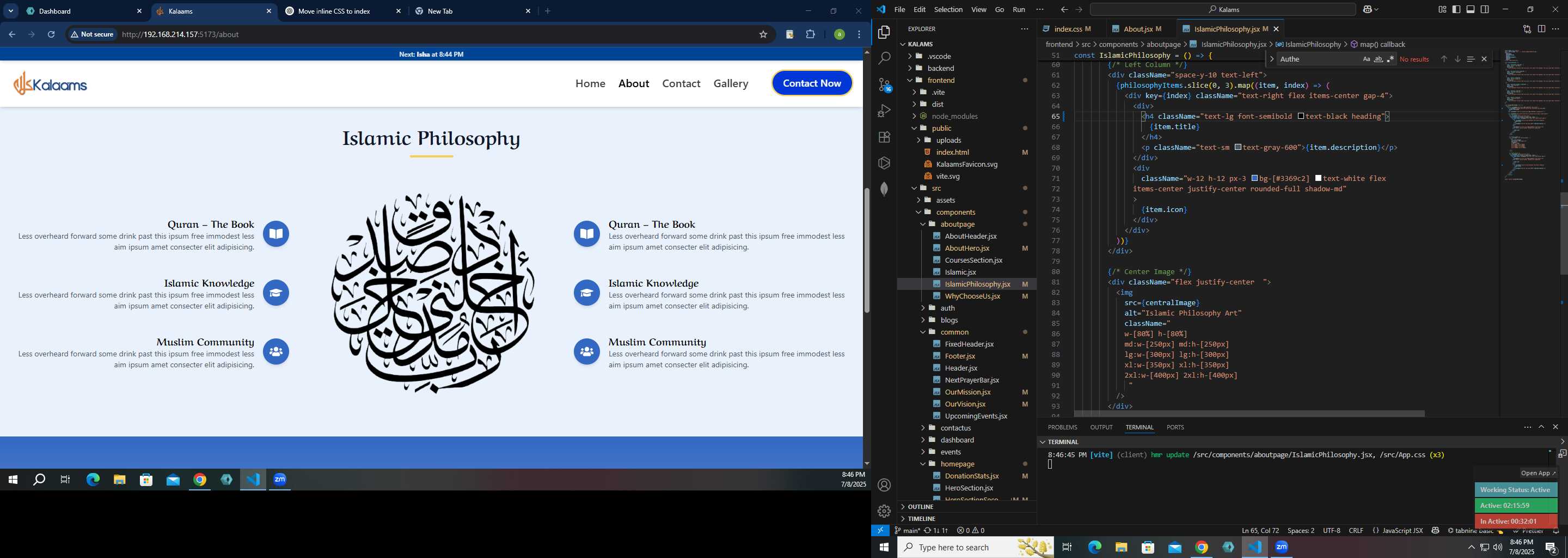The image size is (1568, 558).
Task: Click the text-gray-600 color swatch
Action: pos(1238,148)
